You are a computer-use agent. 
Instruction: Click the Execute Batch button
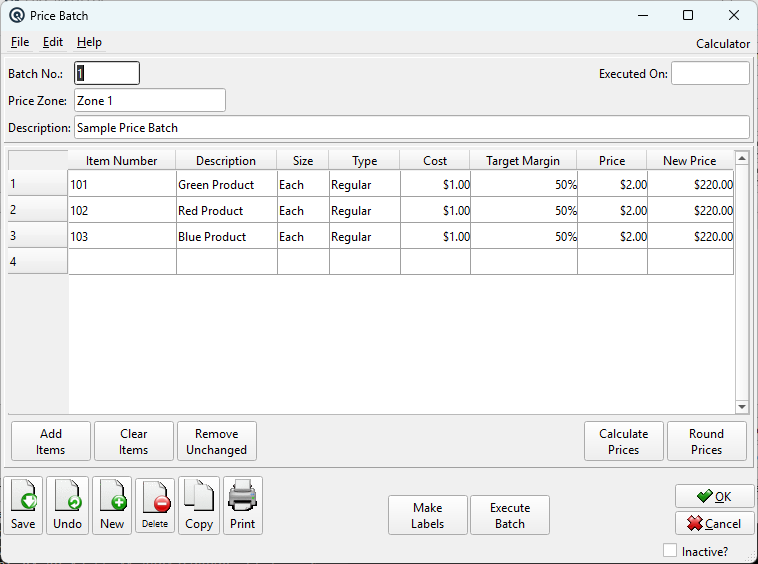point(510,515)
